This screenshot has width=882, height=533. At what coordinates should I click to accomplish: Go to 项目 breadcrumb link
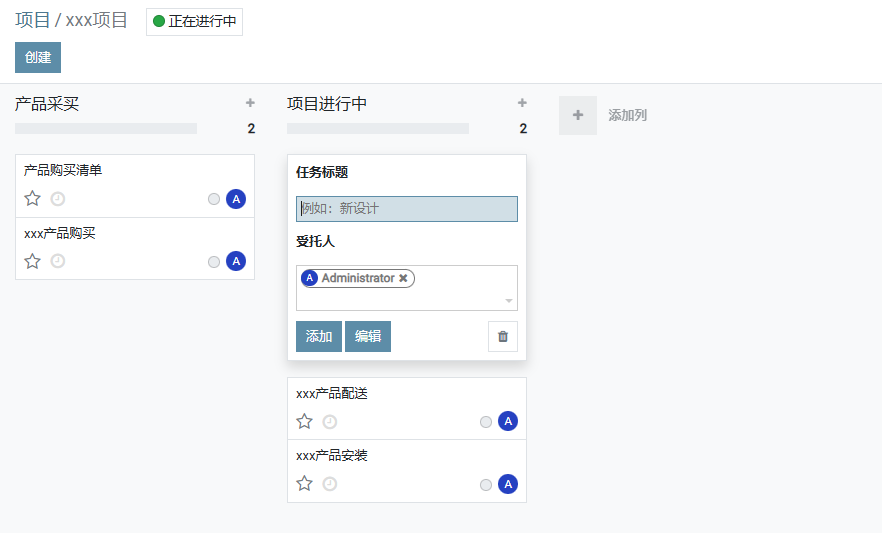tap(32, 20)
